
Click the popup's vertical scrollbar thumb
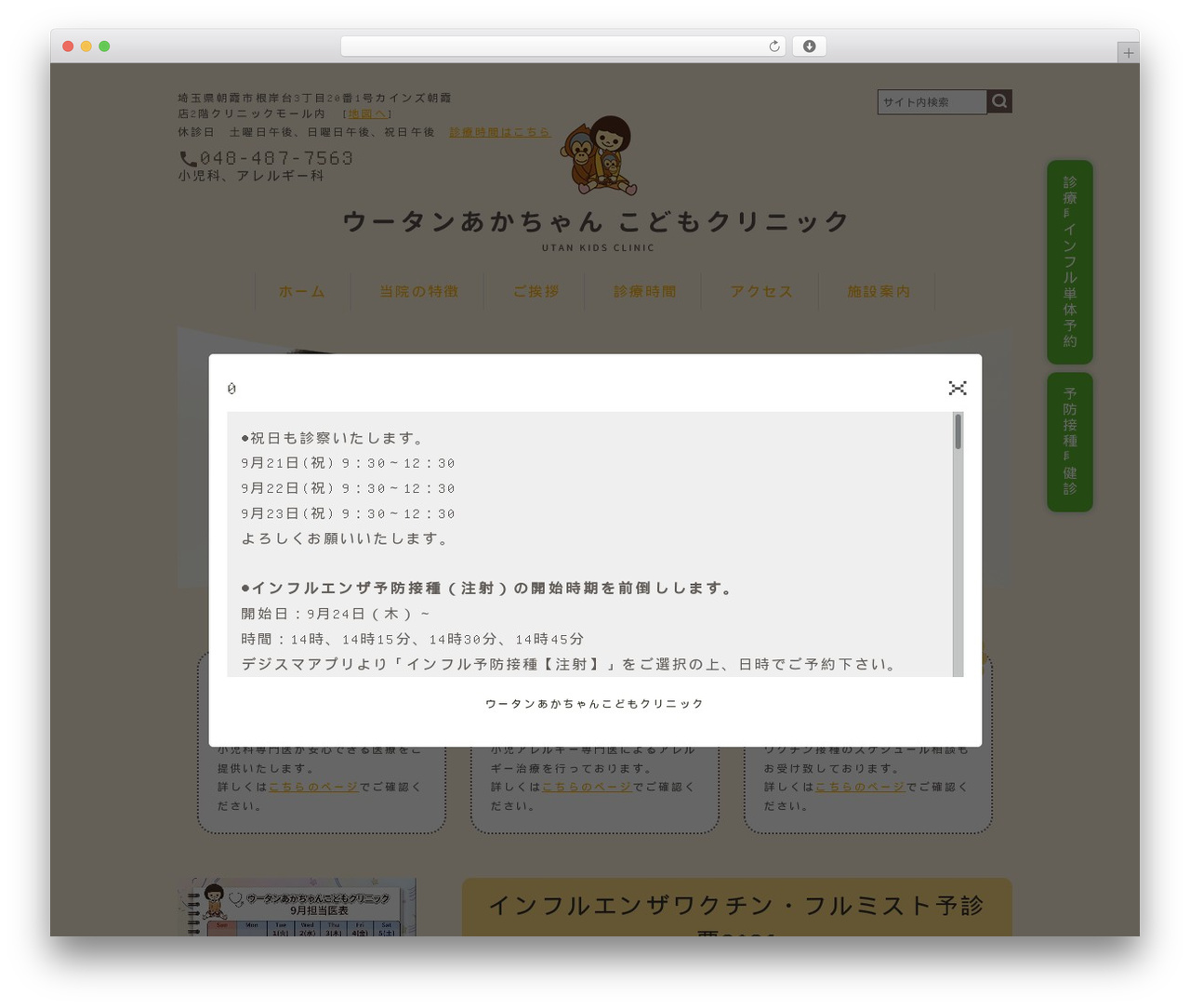click(x=958, y=431)
